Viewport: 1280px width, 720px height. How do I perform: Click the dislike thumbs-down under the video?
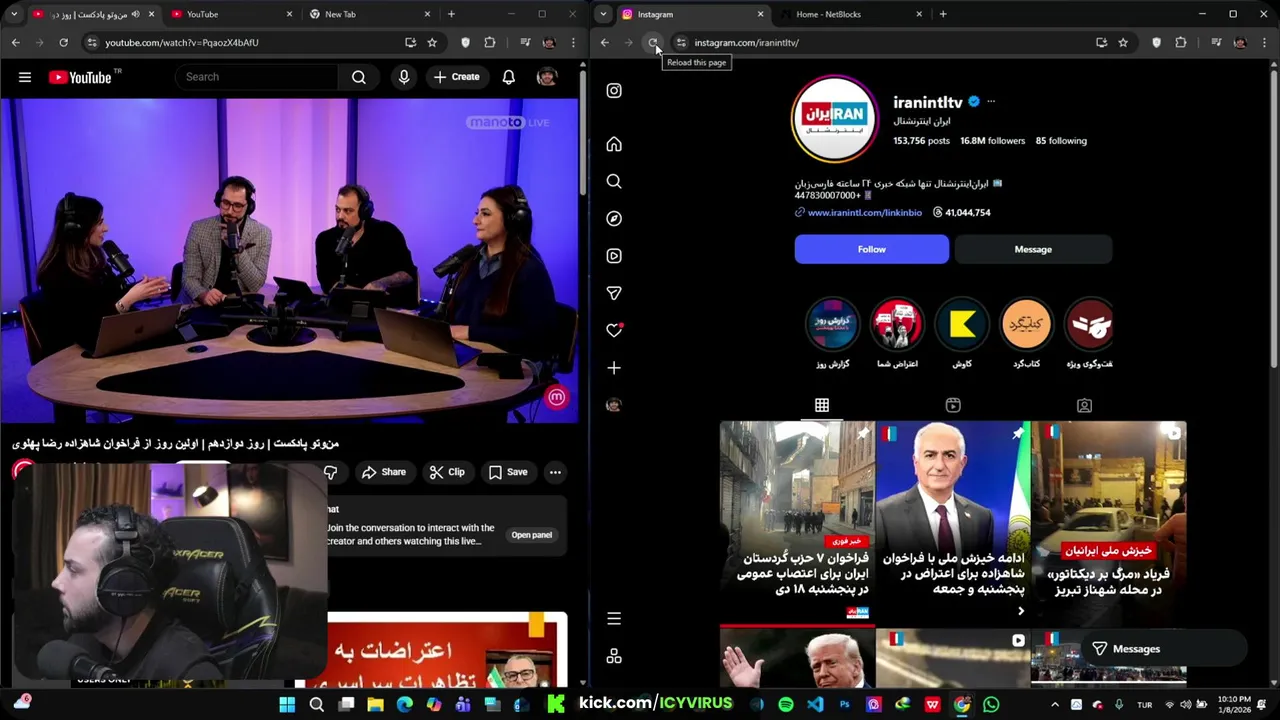pos(330,472)
